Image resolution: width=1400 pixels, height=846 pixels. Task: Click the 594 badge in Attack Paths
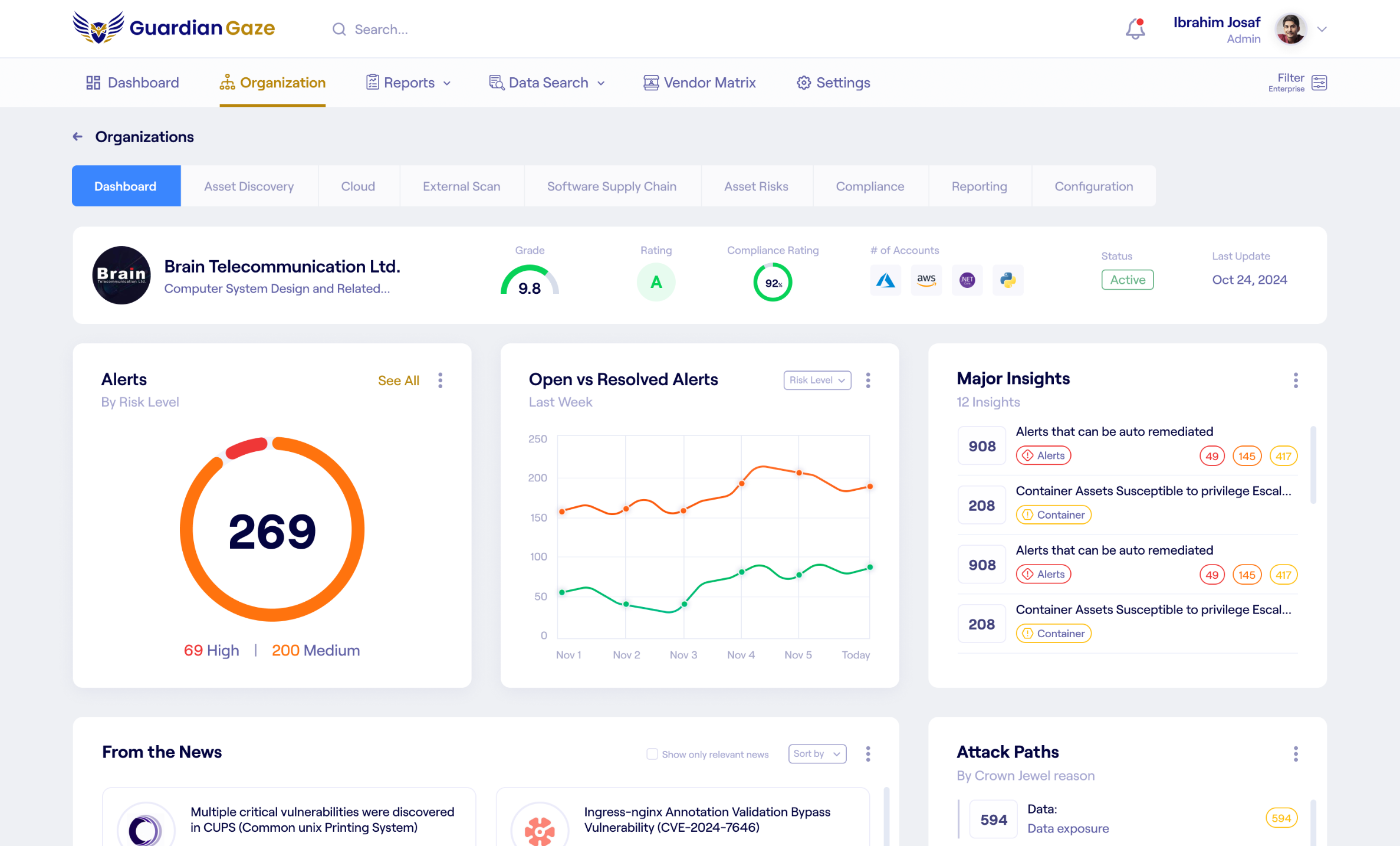click(x=1281, y=818)
